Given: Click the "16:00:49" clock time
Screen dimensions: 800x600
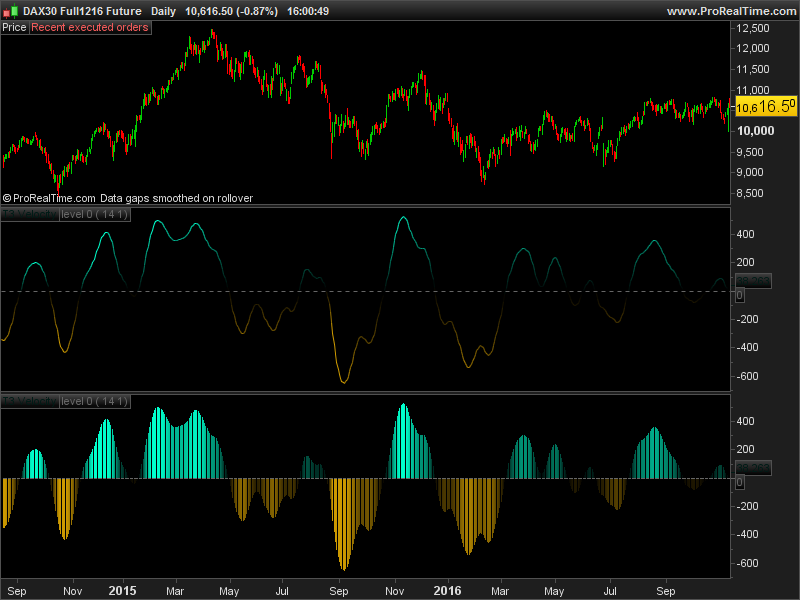Looking at the screenshot, I should [x=308, y=11].
